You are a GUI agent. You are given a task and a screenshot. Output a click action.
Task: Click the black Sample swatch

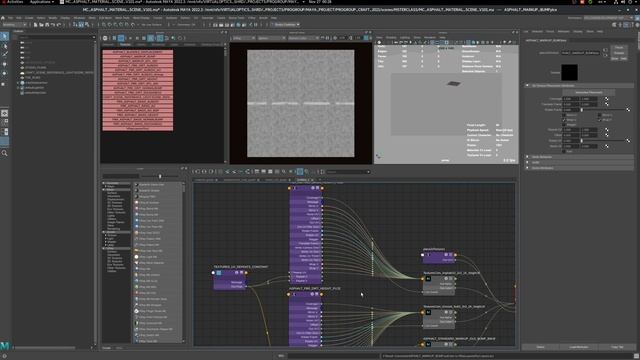coord(569,73)
